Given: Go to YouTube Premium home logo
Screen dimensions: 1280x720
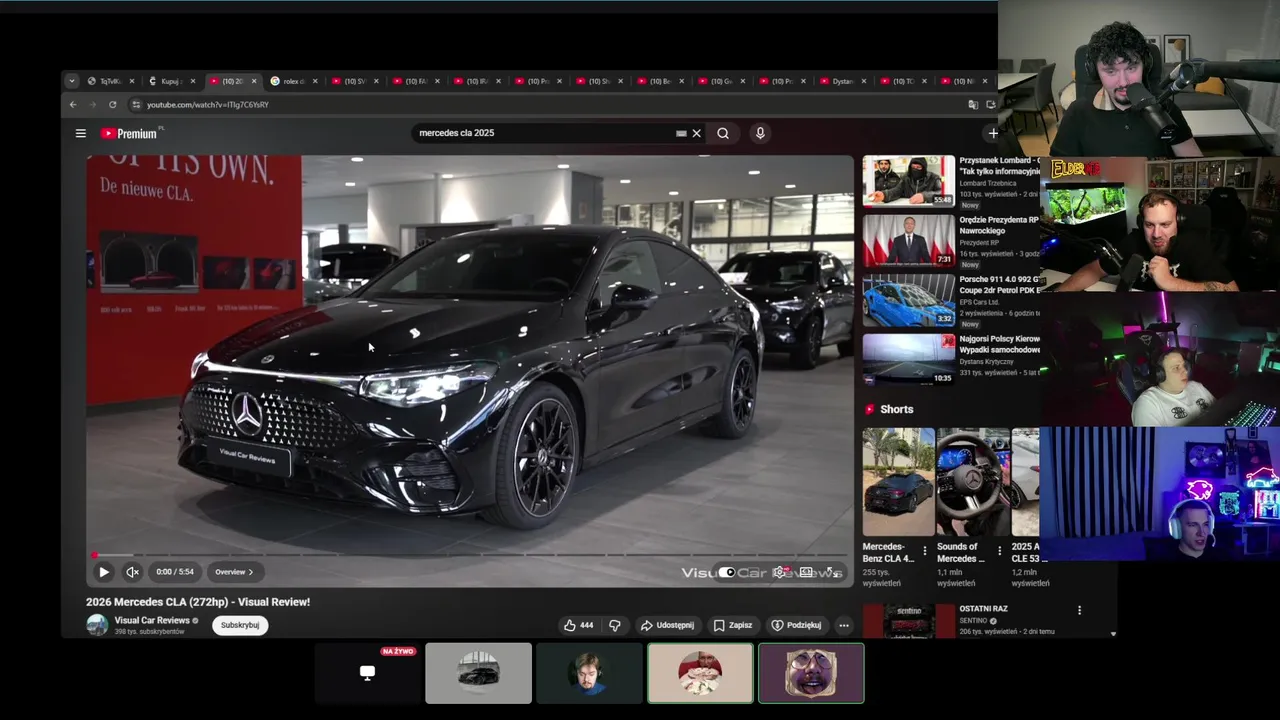Looking at the screenshot, I should (130, 133).
